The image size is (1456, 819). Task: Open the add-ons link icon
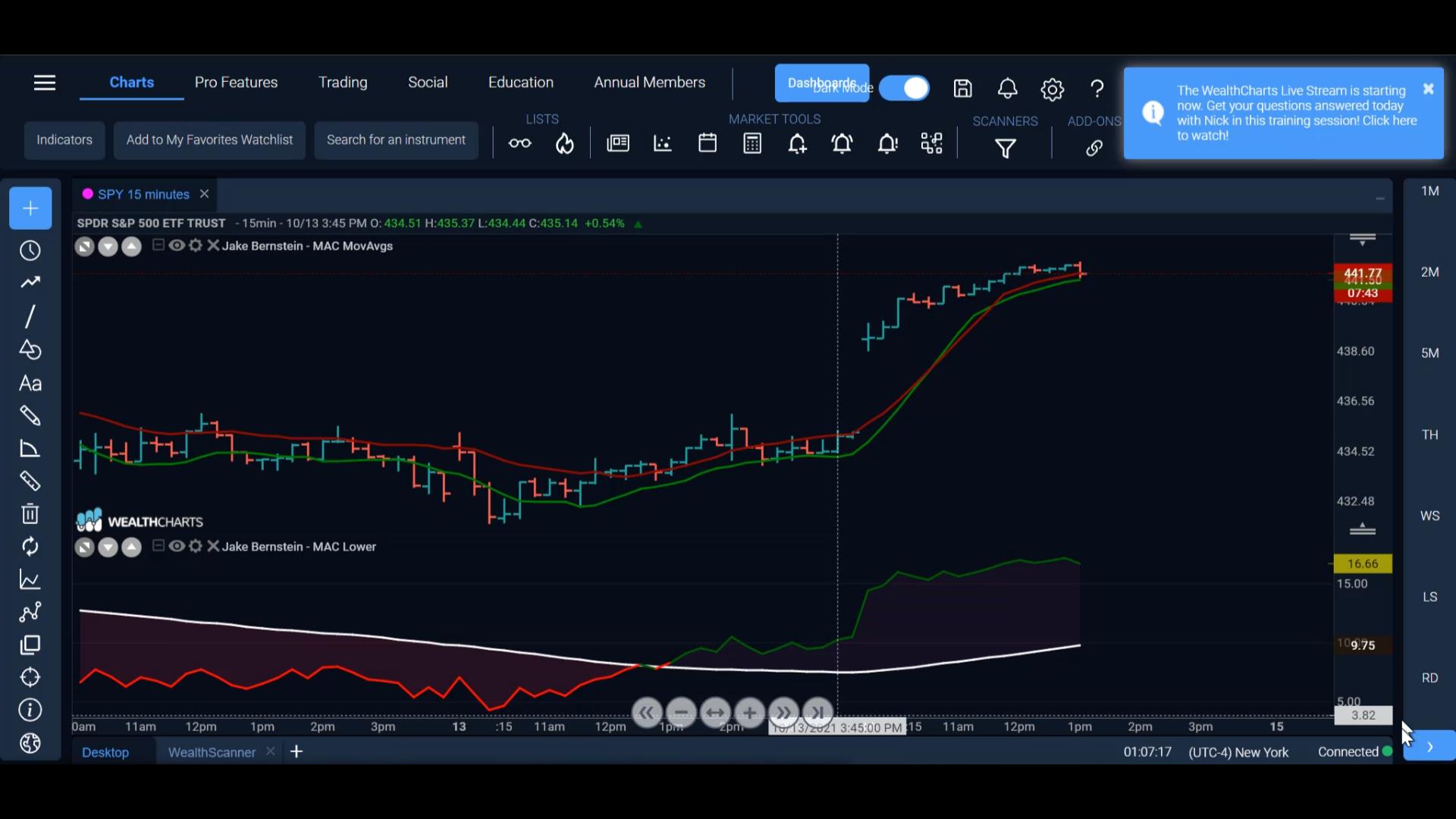click(1094, 148)
